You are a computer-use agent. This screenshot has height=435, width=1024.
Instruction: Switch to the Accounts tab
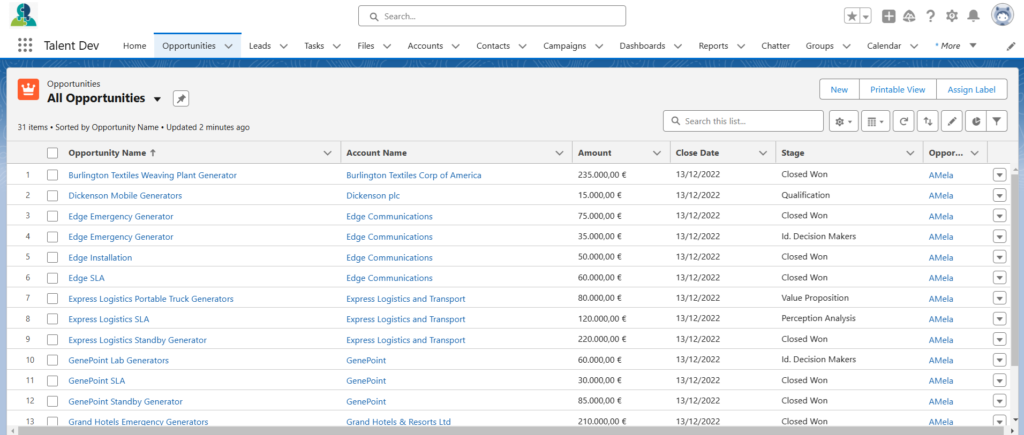[x=425, y=46]
